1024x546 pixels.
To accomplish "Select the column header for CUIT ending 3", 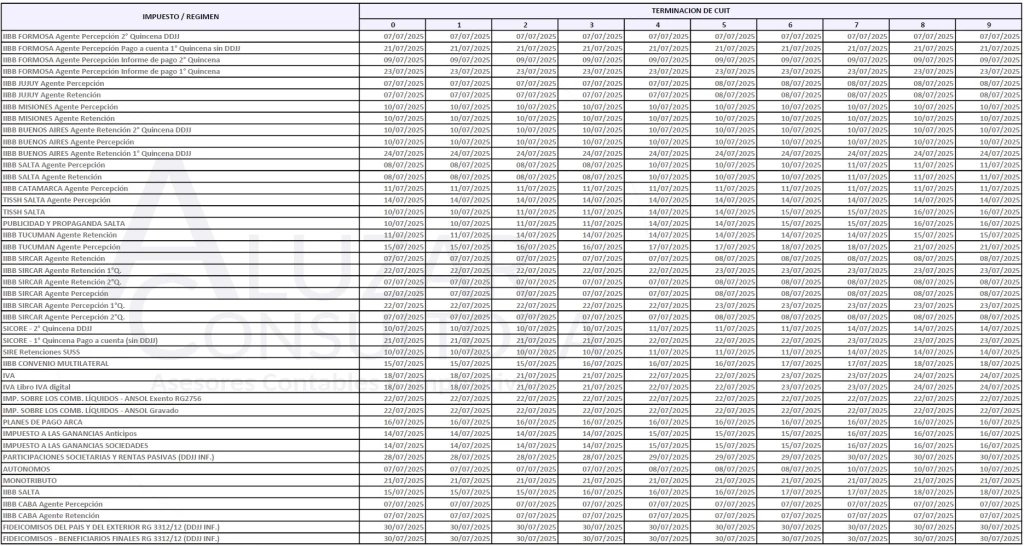I will coord(592,25).
